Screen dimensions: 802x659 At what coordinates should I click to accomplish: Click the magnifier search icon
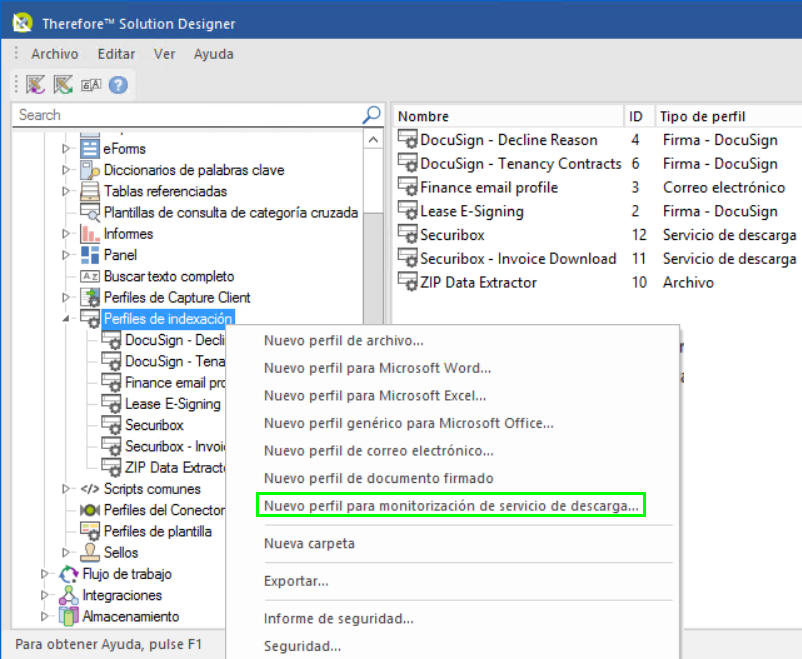[371, 115]
